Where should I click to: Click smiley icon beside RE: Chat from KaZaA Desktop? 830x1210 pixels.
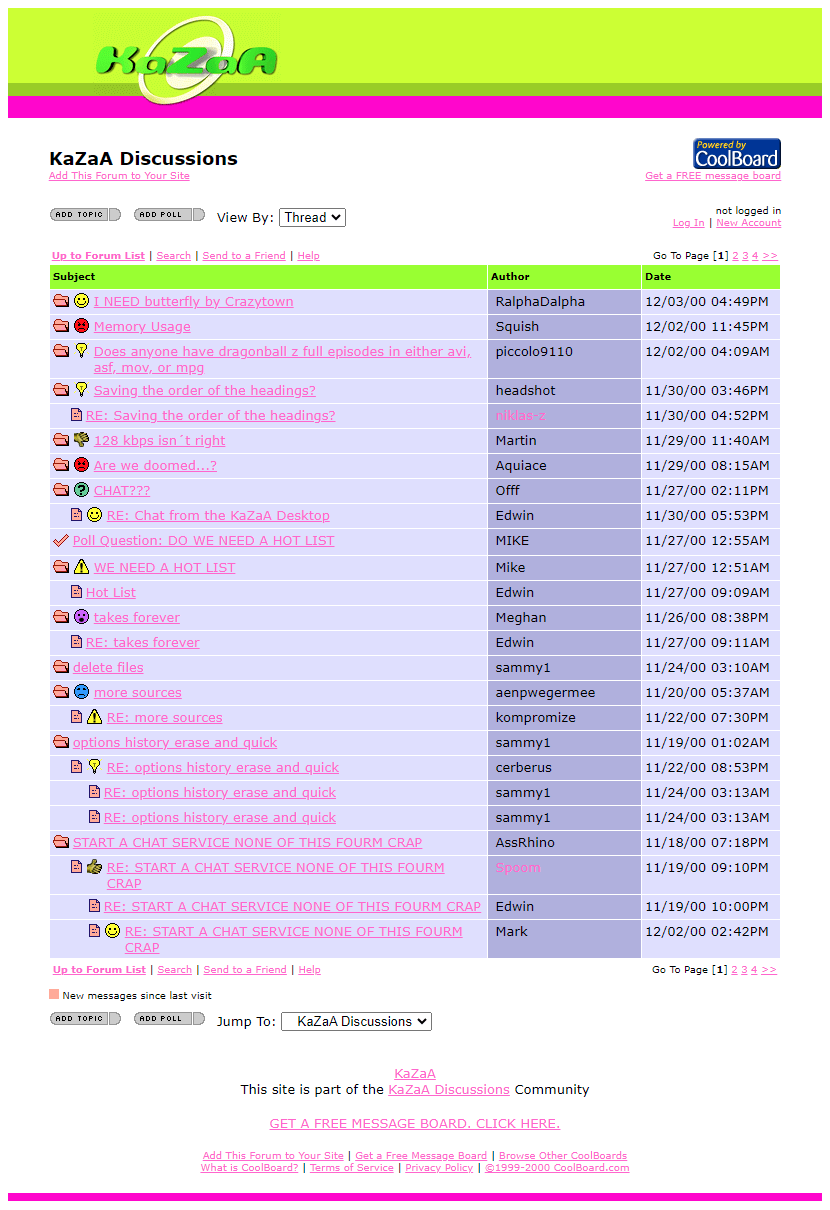click(x=95, y=515)
